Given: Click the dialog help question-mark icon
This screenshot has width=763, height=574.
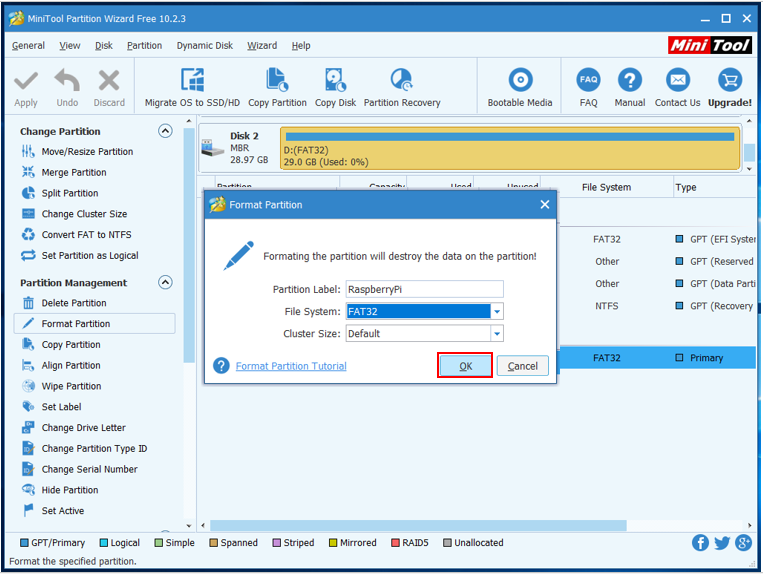Looking at the screenshot, I should 221,366.
